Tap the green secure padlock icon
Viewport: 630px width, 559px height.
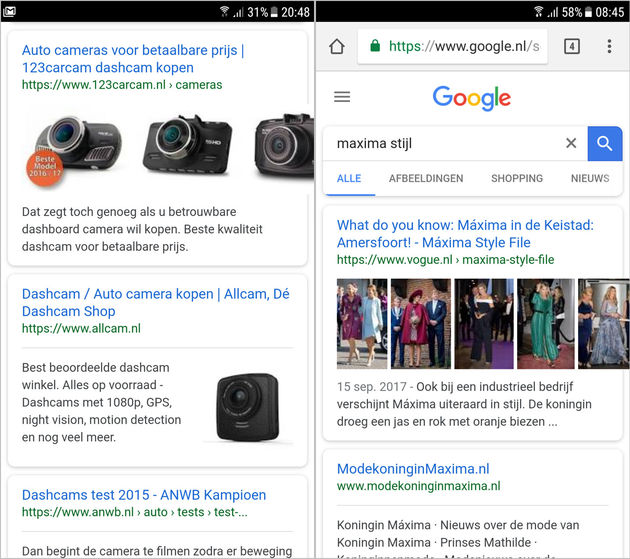click(375, 46)
